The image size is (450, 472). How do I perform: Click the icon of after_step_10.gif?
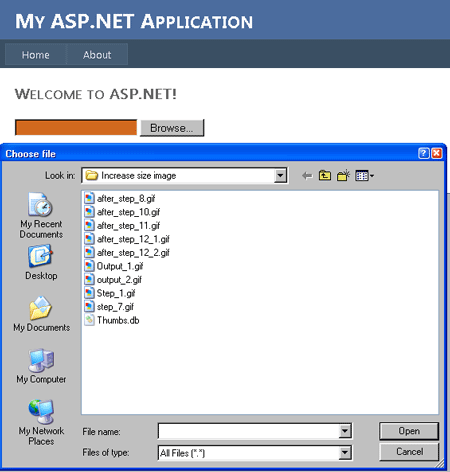point(89,212)
